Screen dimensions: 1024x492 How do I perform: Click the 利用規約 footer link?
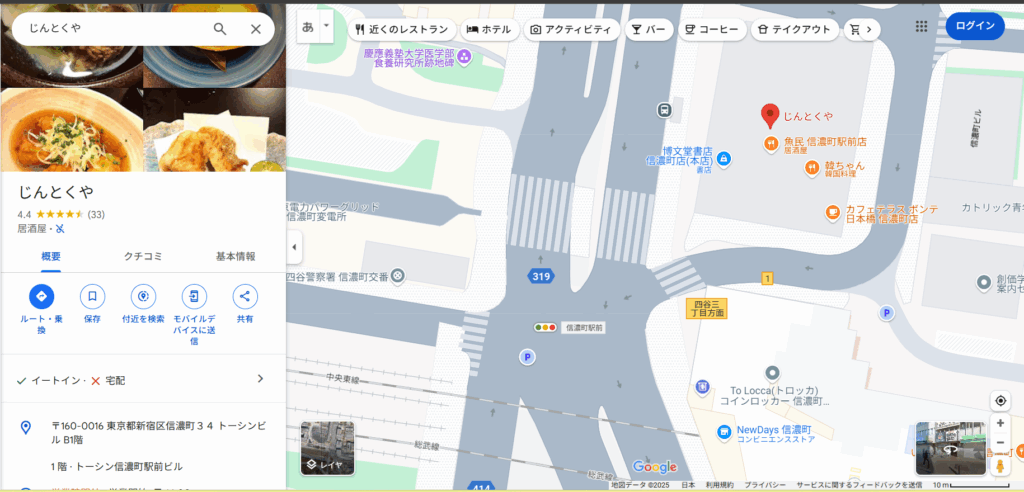(720, 485)
